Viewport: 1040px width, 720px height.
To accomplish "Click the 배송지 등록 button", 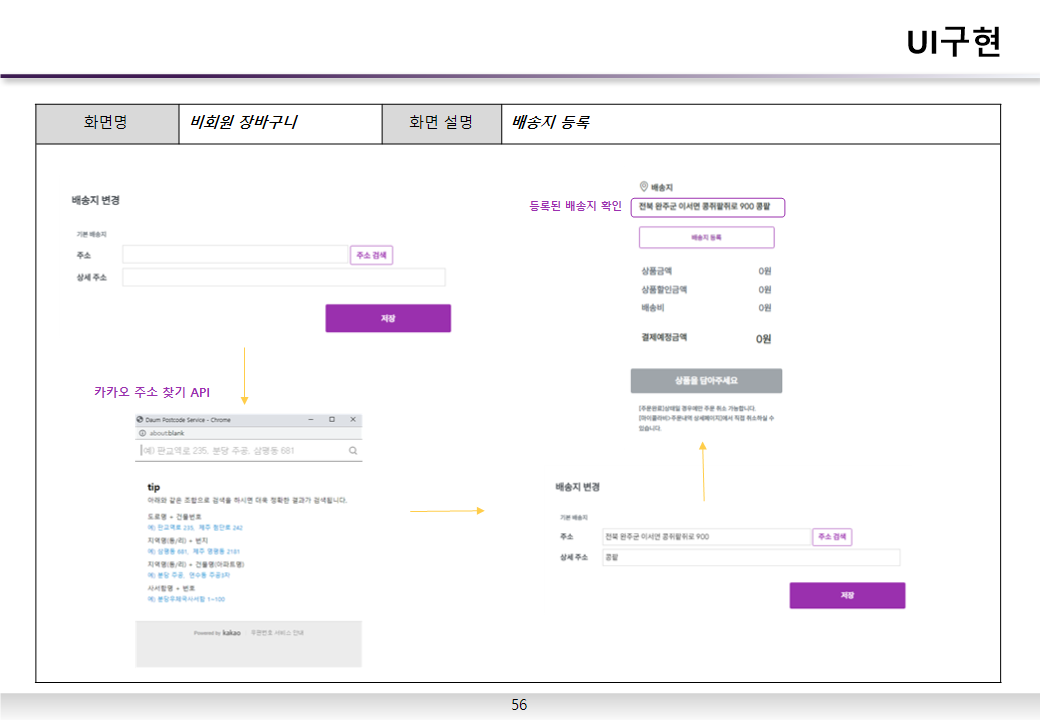I will (x=706, y=237).
